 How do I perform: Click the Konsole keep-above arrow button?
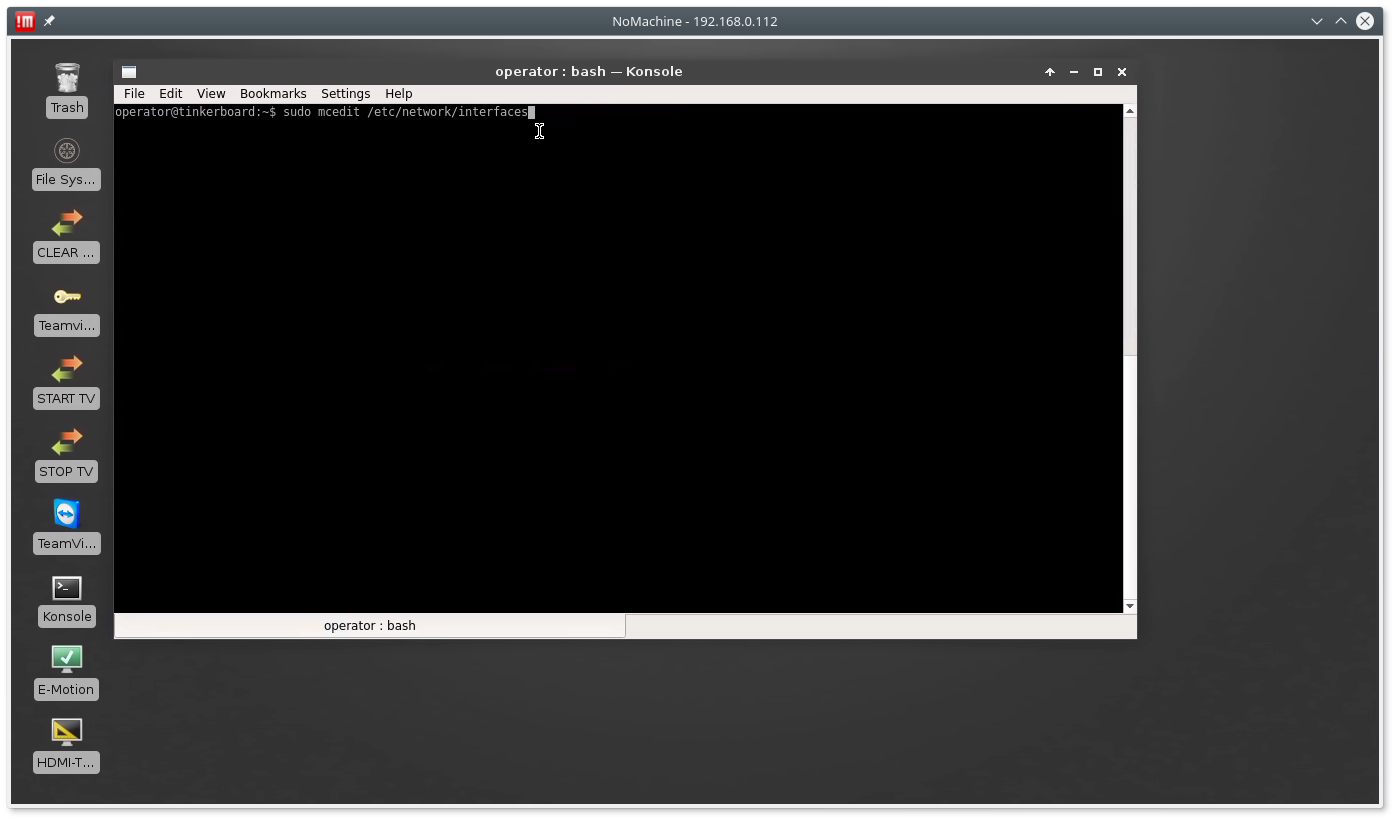point(1050,72)
